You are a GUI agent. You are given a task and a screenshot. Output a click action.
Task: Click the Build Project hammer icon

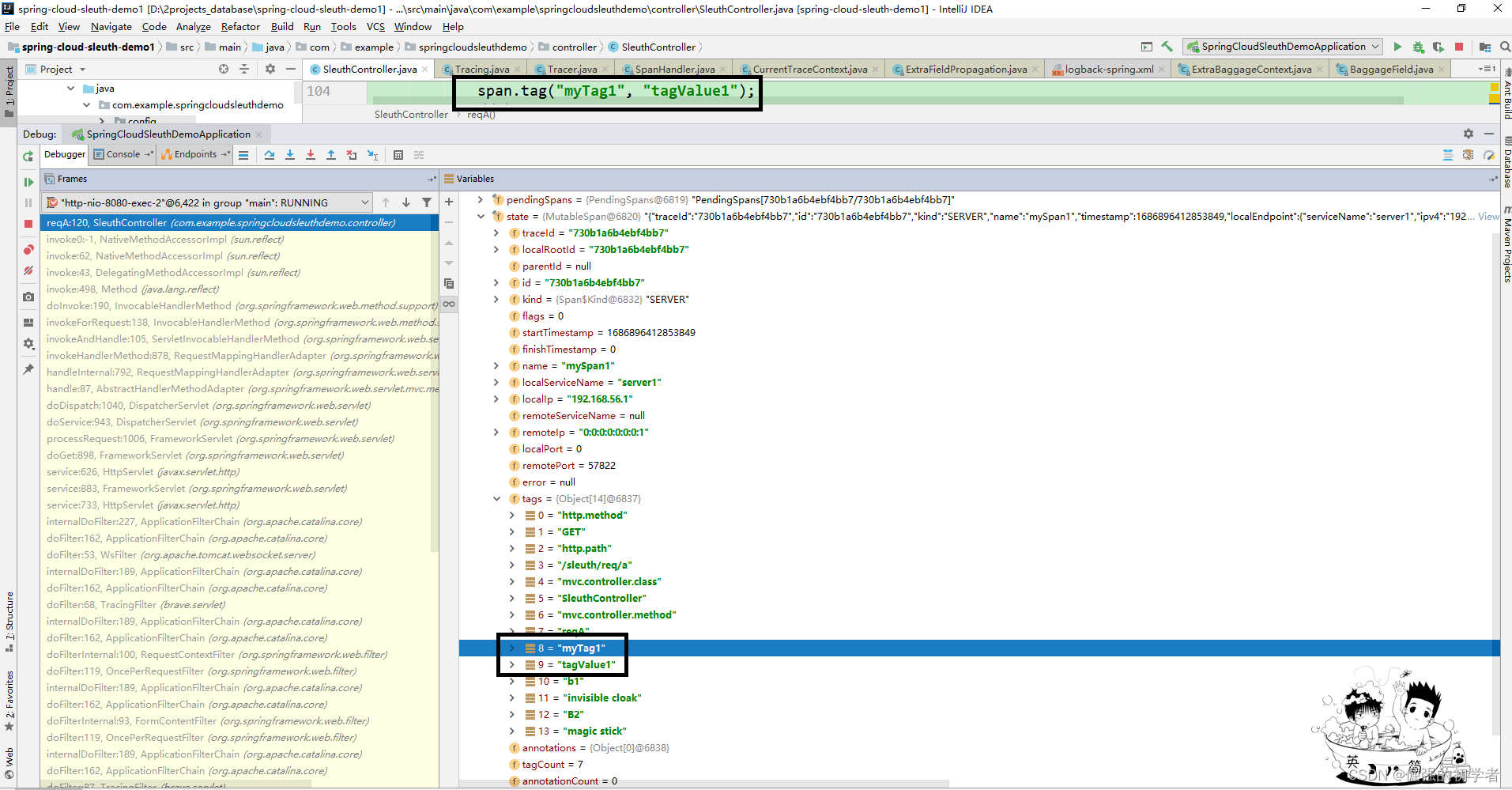point(1167,47)
